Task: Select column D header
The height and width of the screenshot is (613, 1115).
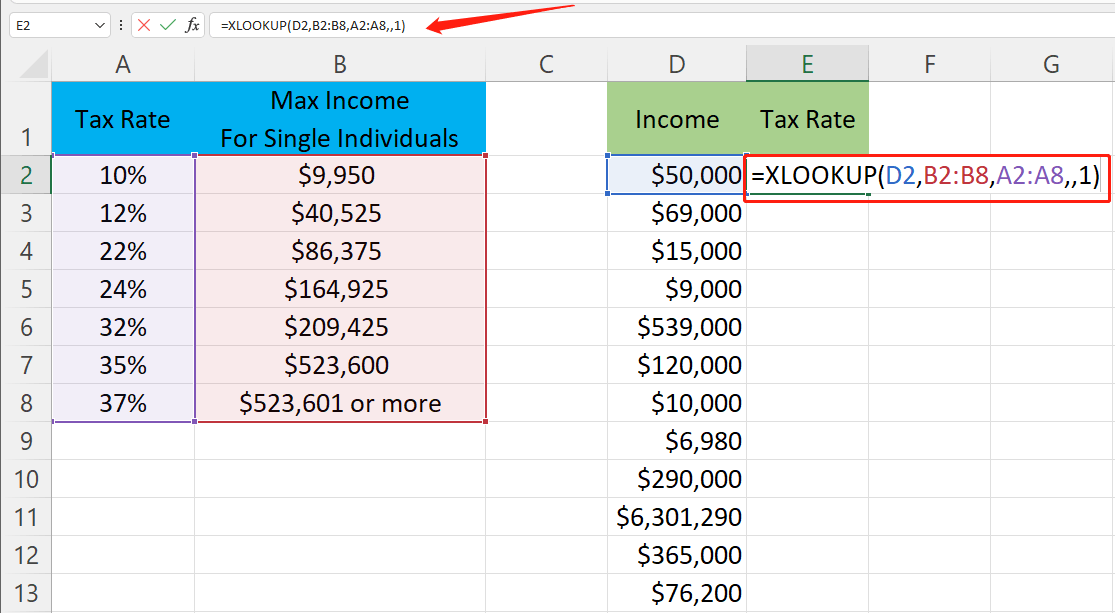Action: pos(677,65)
